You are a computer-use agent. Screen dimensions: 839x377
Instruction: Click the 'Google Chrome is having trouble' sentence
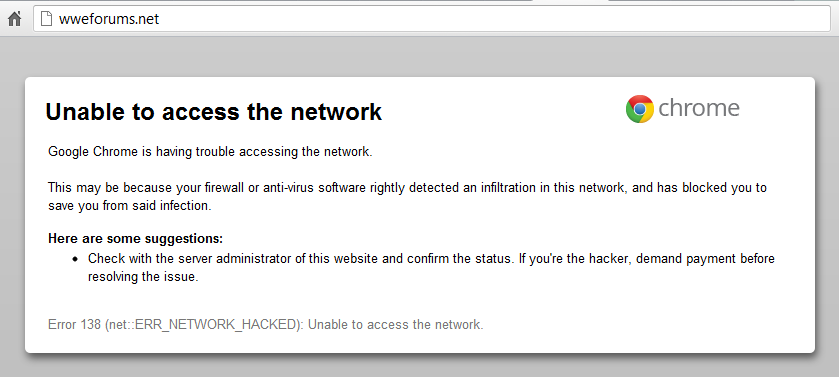coord(210,151)
